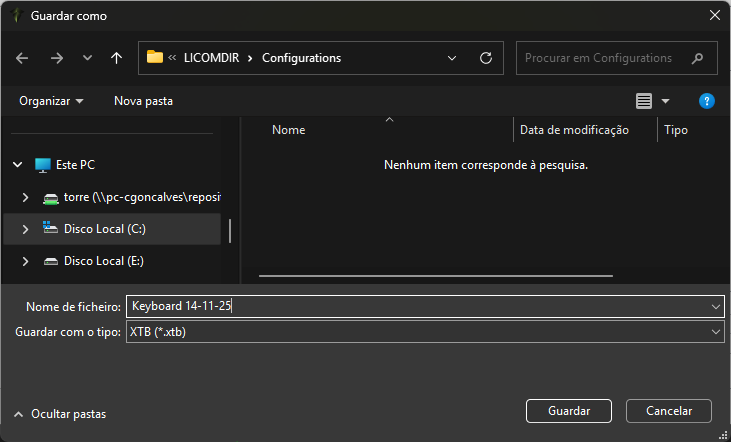Expand the Disco Local (C:) tree node

click(25, 229)
